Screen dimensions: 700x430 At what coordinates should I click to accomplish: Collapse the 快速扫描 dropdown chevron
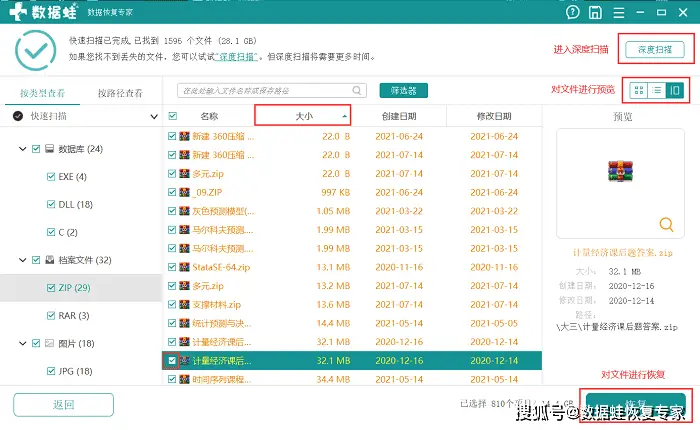[154, 117]
